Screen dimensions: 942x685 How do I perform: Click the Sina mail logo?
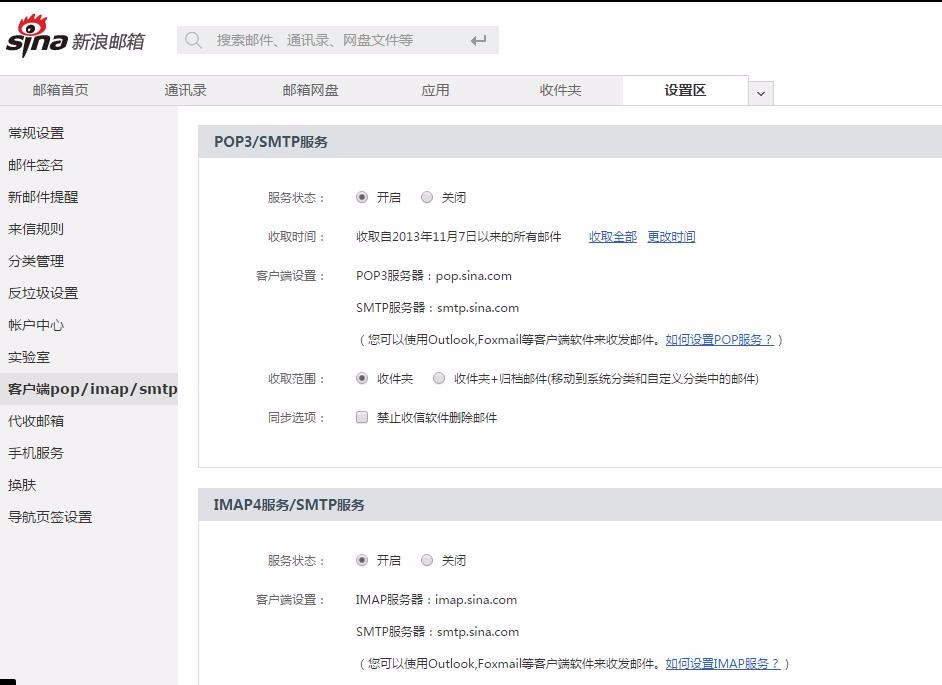[x=76, y=37]
